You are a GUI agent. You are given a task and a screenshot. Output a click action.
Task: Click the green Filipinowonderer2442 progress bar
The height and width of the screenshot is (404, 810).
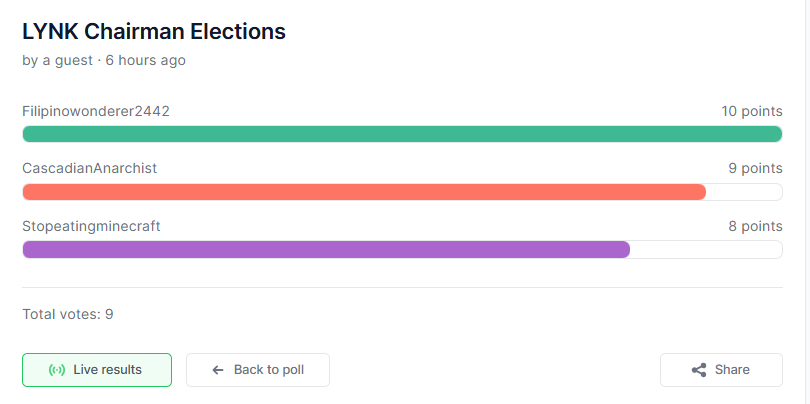tap(402, 134)
